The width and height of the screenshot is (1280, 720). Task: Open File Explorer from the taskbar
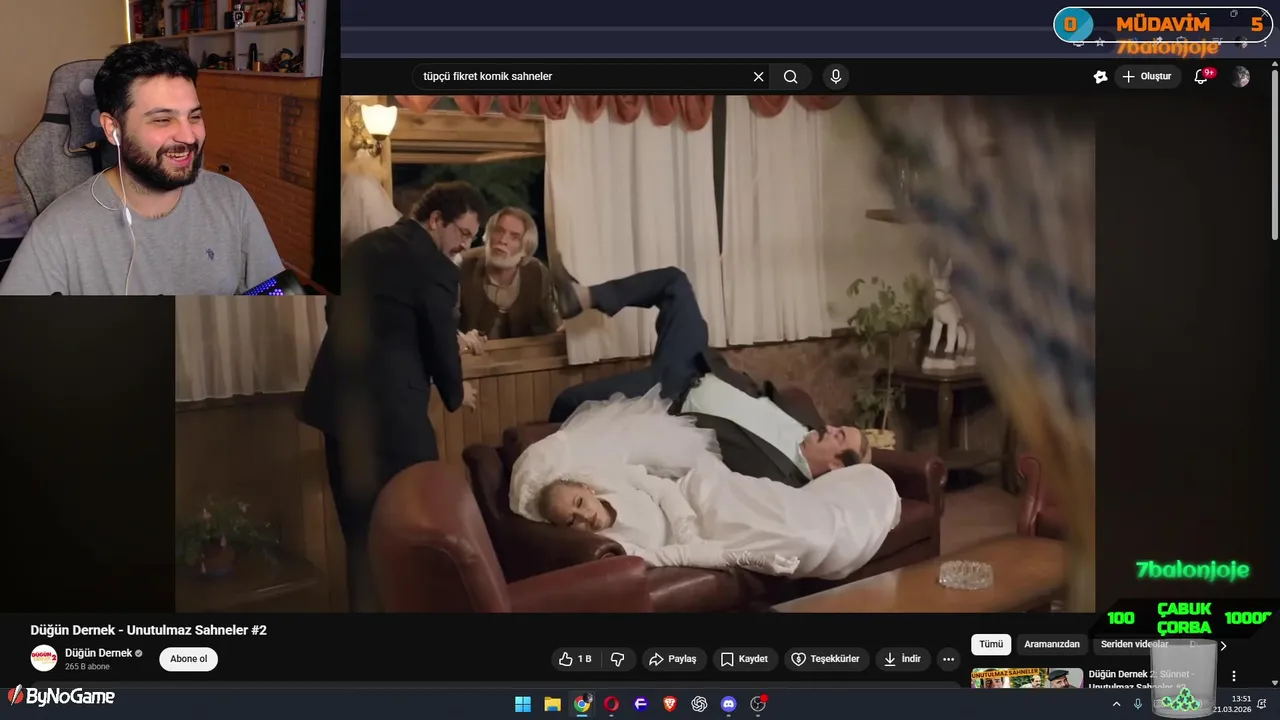(x=552, y=704)
